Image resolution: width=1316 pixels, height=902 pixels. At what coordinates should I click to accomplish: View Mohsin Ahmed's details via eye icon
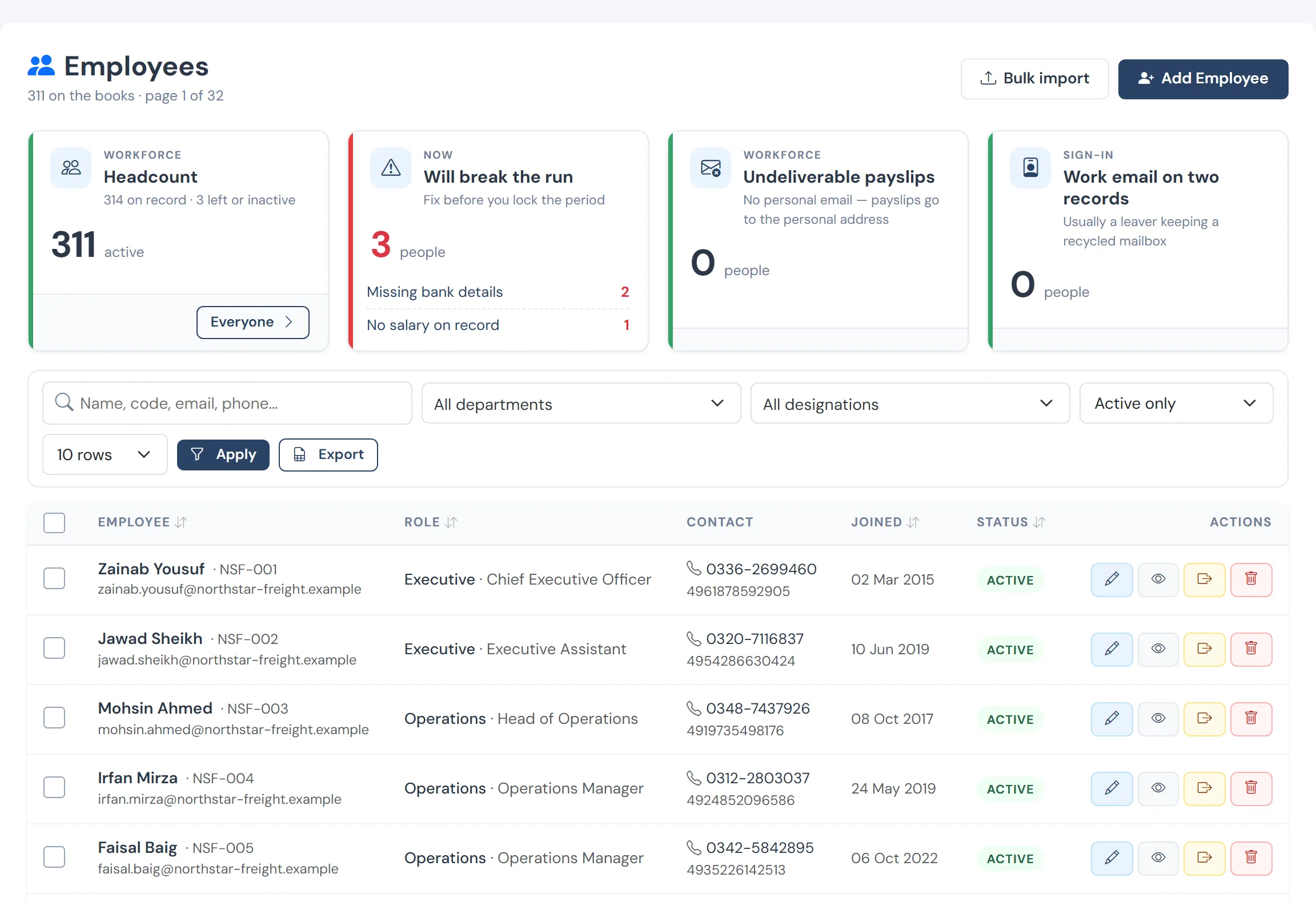[x=1158, y=719]
